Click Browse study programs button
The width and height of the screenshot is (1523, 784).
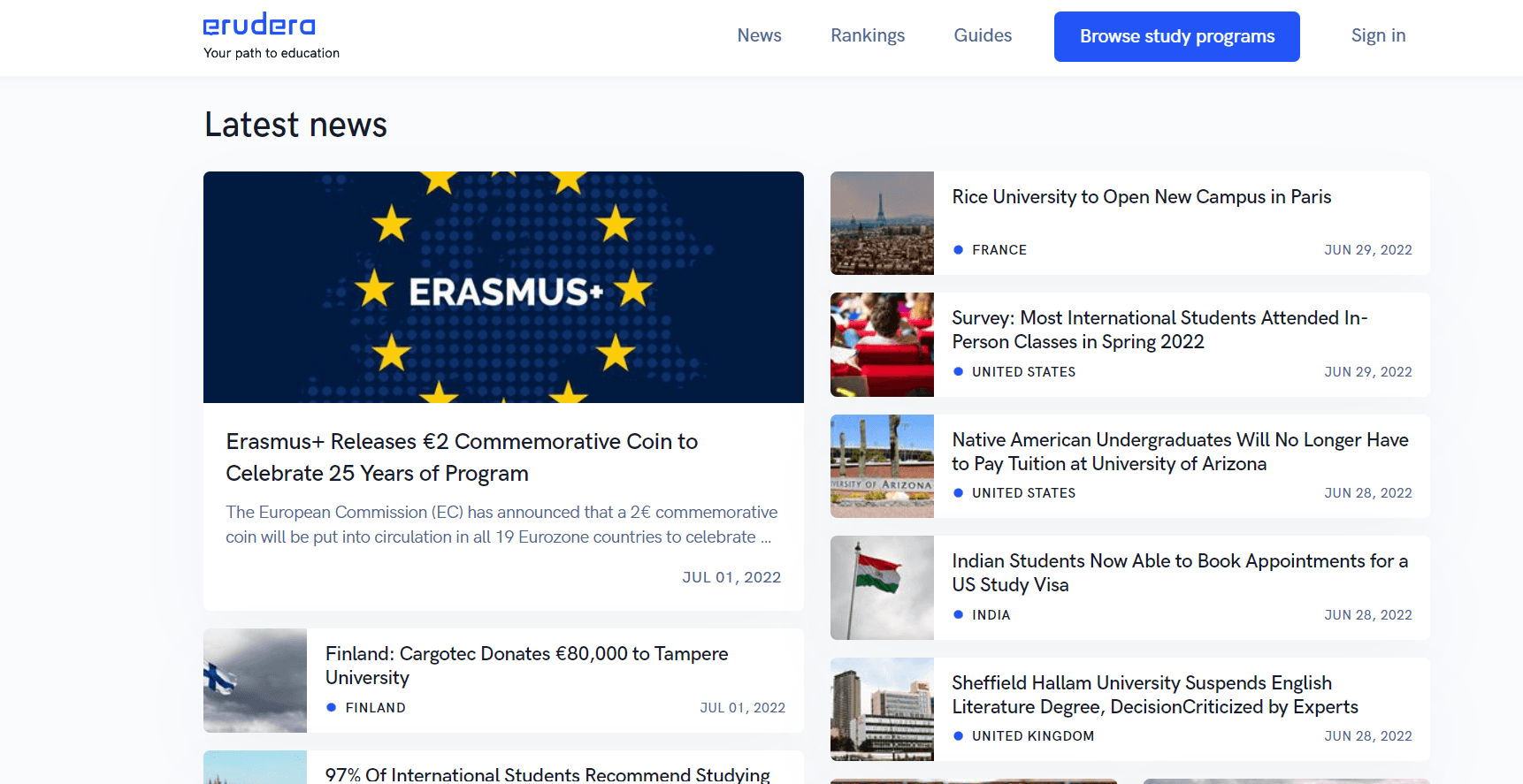pos(1177,36)
